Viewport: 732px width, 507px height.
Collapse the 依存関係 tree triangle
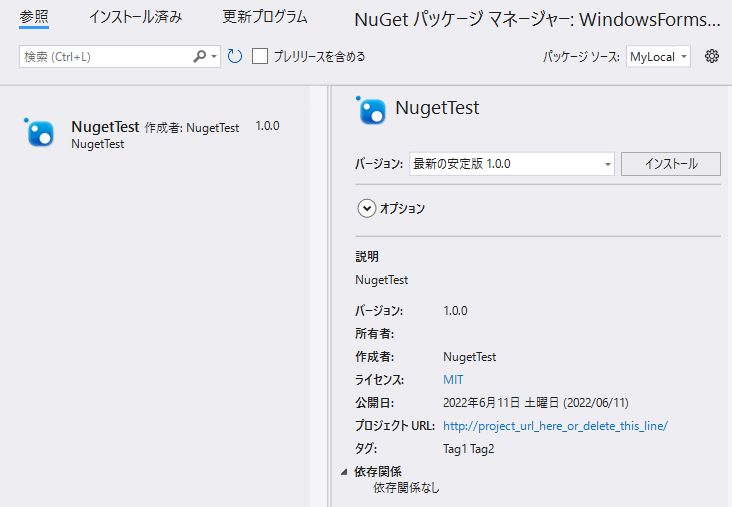[x=344, y=472]
